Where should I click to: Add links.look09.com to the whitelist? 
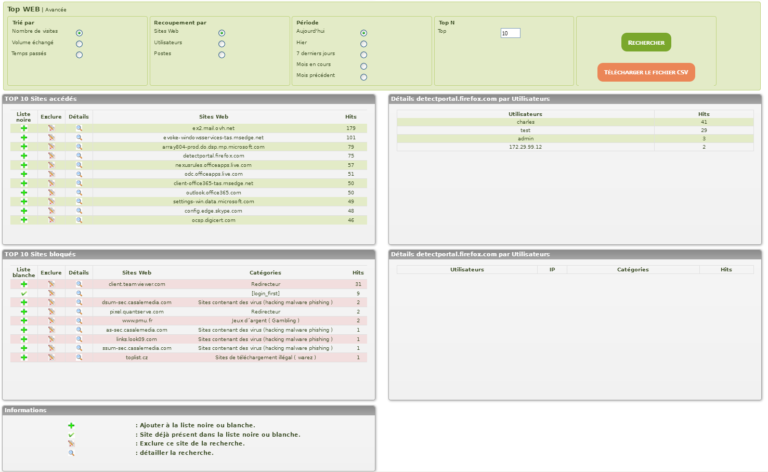click(x=24, y=339)
